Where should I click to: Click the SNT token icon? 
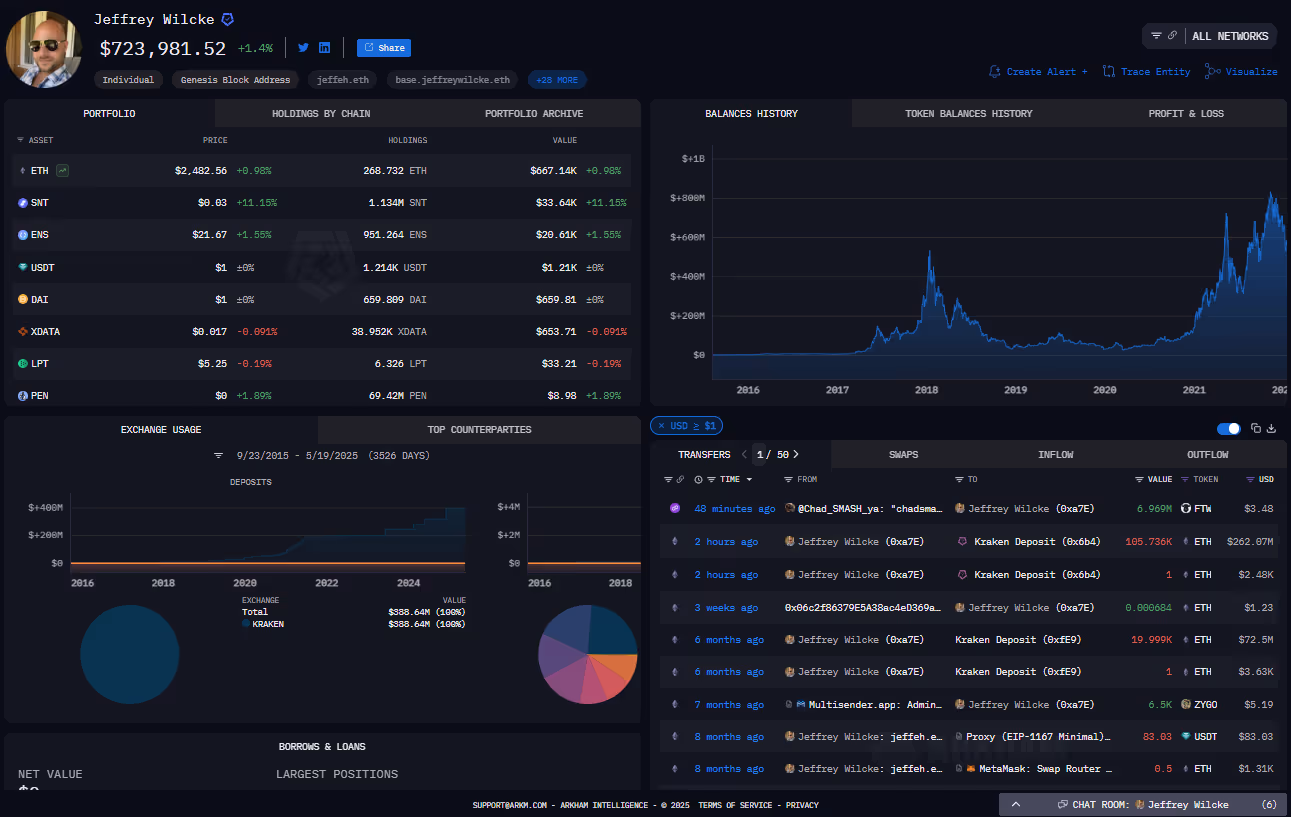(23, 203)
